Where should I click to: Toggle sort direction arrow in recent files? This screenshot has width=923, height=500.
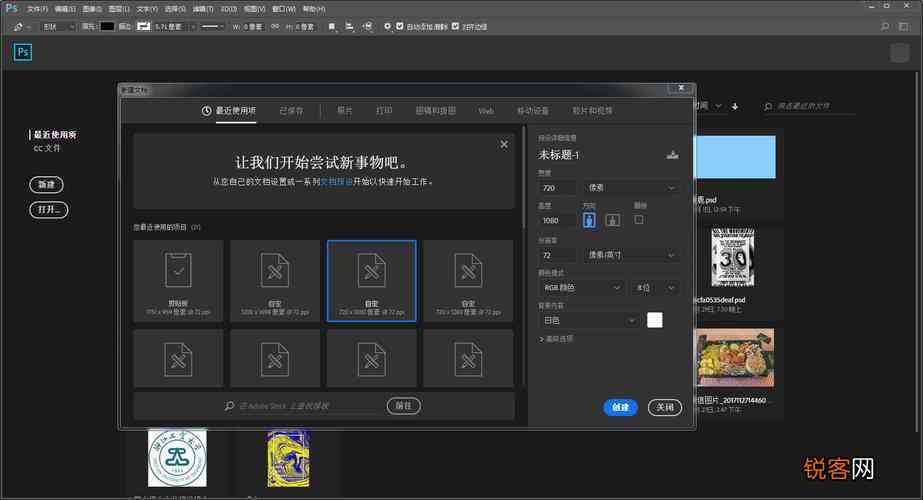click(x=735, y=106)
